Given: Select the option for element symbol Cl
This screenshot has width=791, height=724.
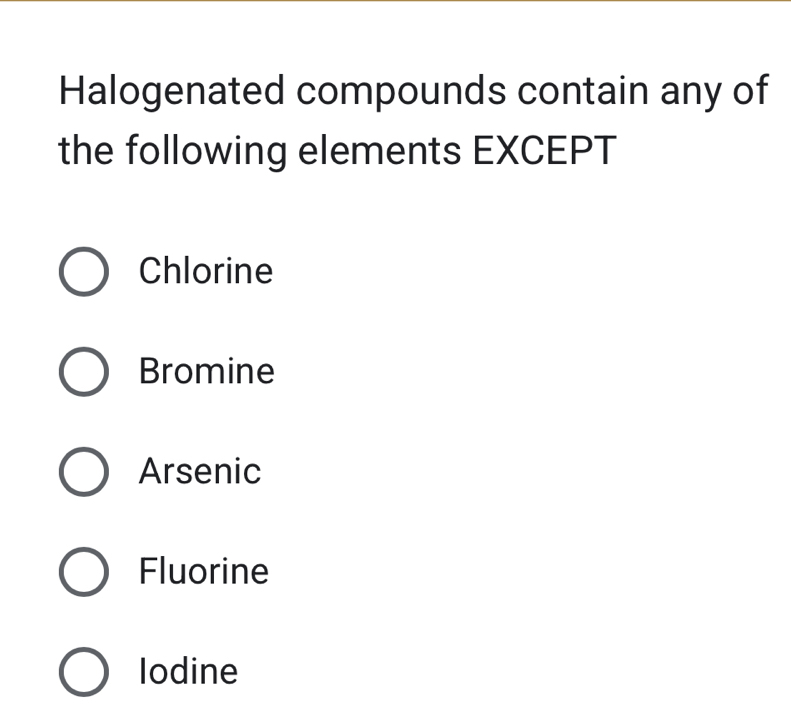Looking at the screenshot, I should (84, 273).
